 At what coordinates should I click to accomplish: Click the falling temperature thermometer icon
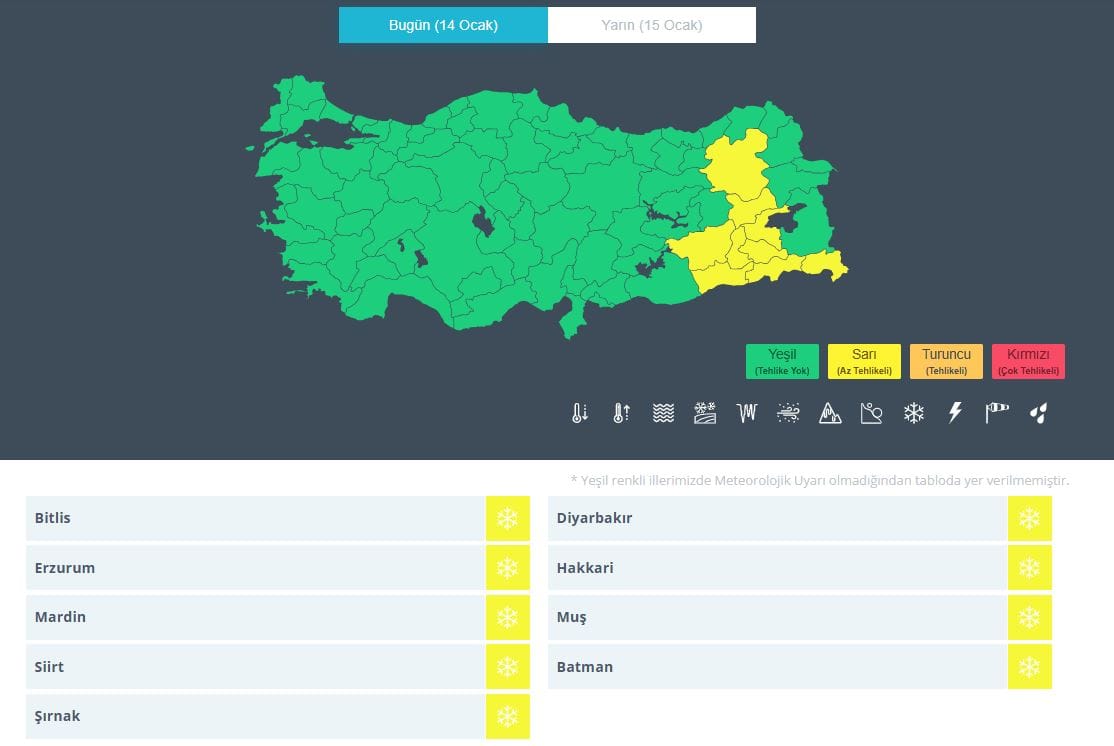tap(580, 413)
